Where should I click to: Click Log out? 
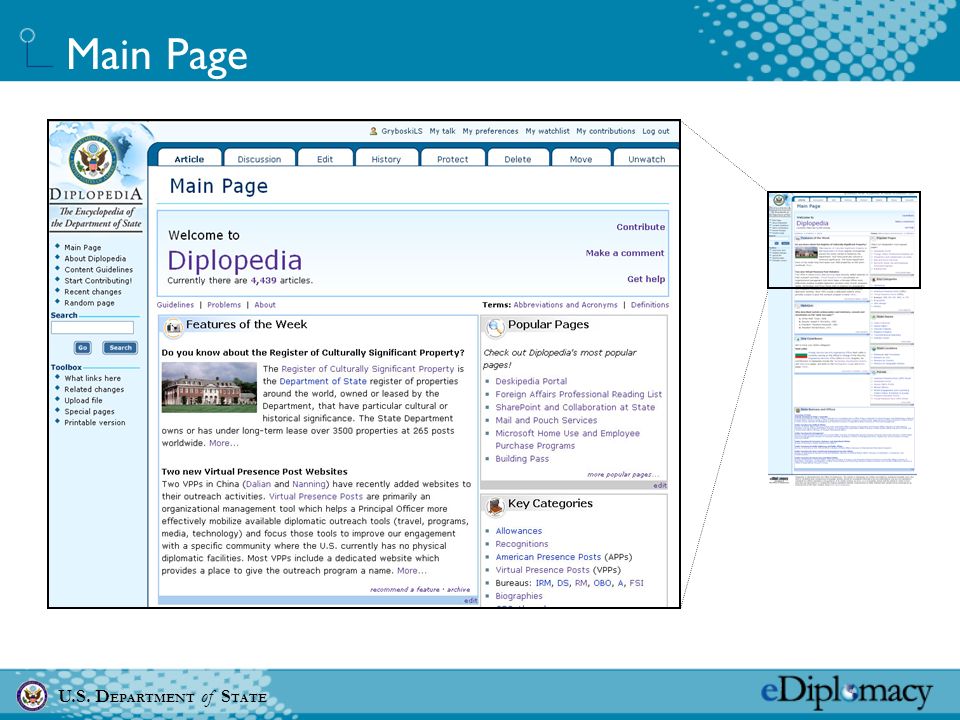click(x=656, y=131)
